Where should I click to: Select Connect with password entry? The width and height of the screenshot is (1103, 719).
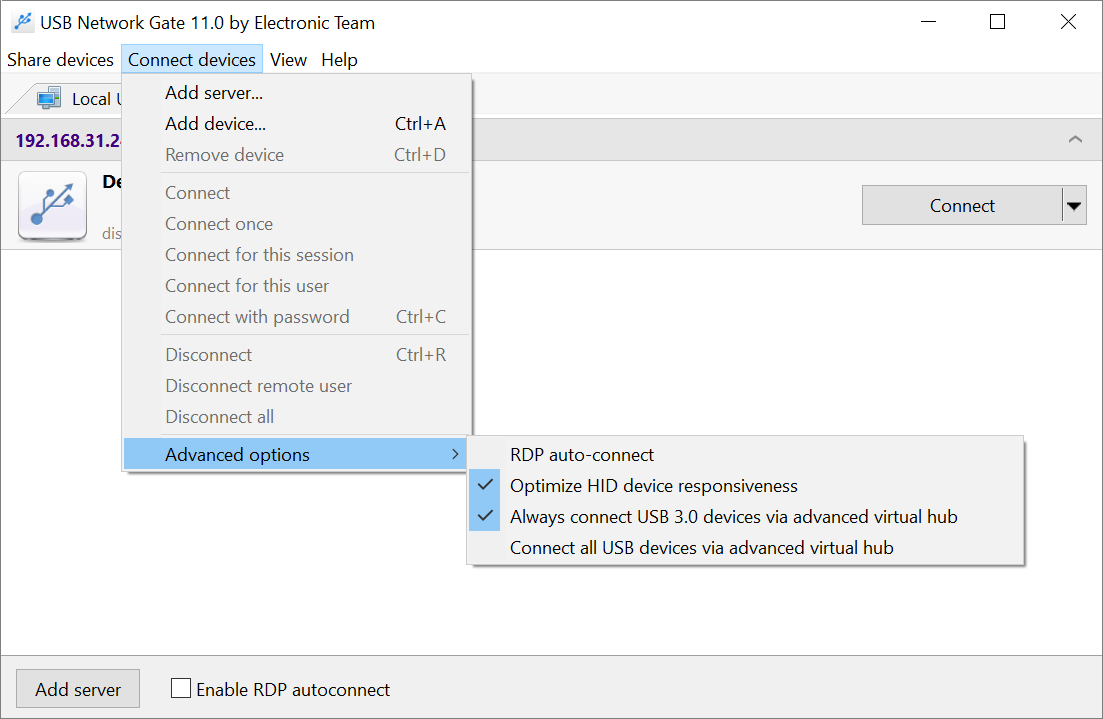coord(296,317)
